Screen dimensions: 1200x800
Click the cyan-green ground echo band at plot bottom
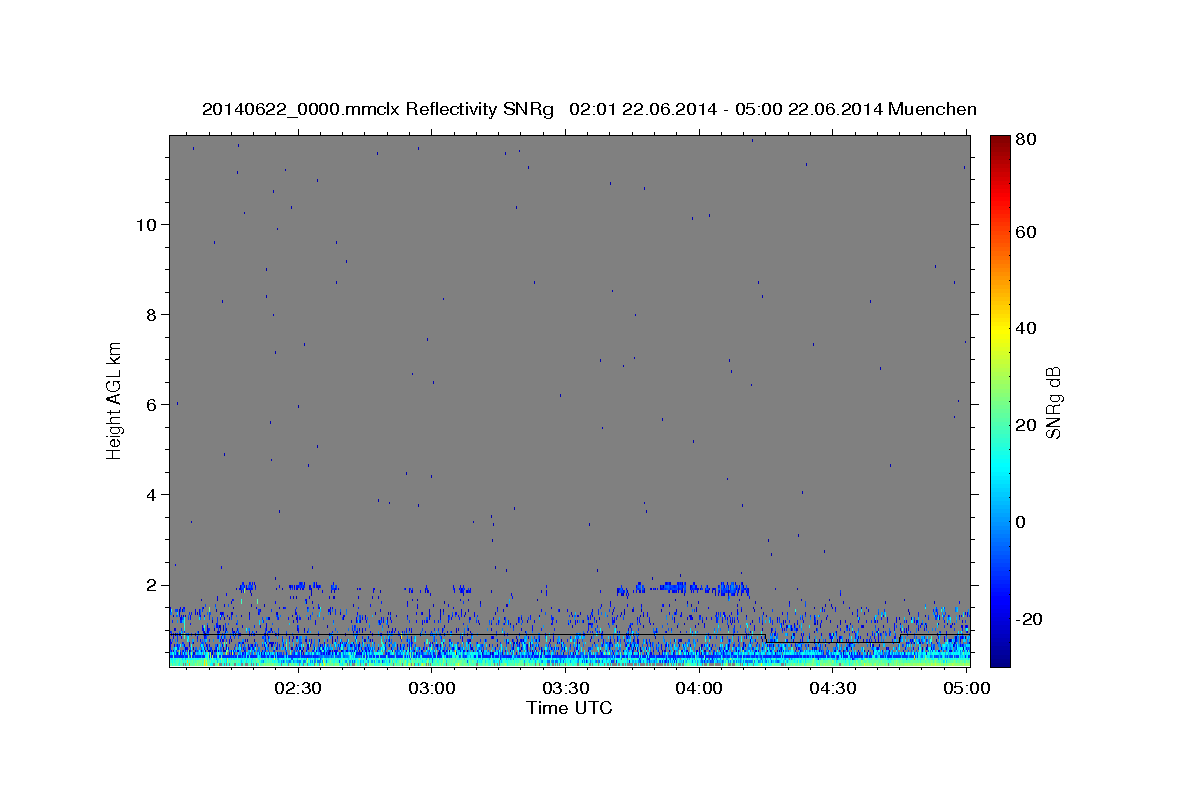[570, 659]
